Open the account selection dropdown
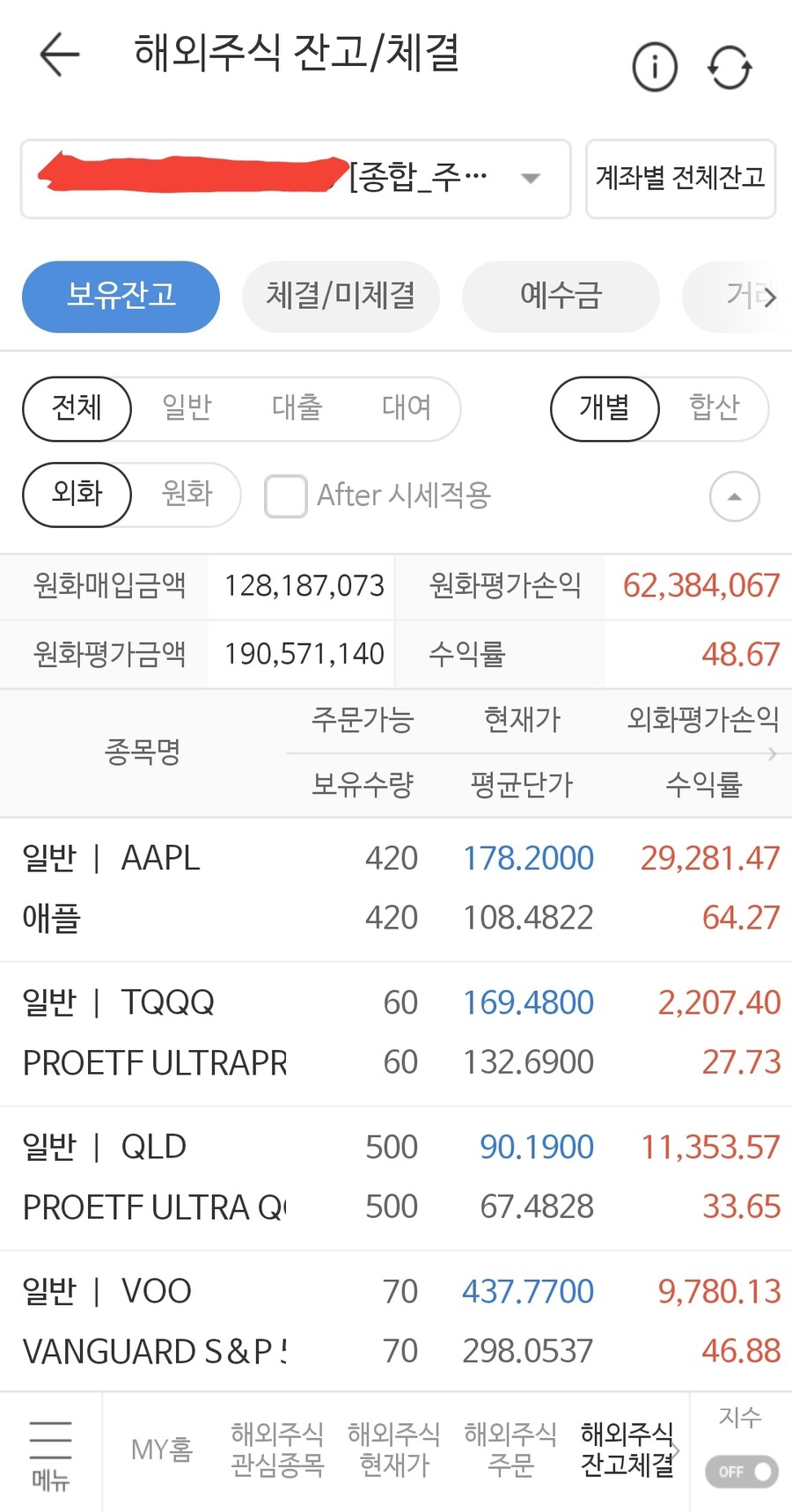792x1512 pixels. [x=530, y=179]
